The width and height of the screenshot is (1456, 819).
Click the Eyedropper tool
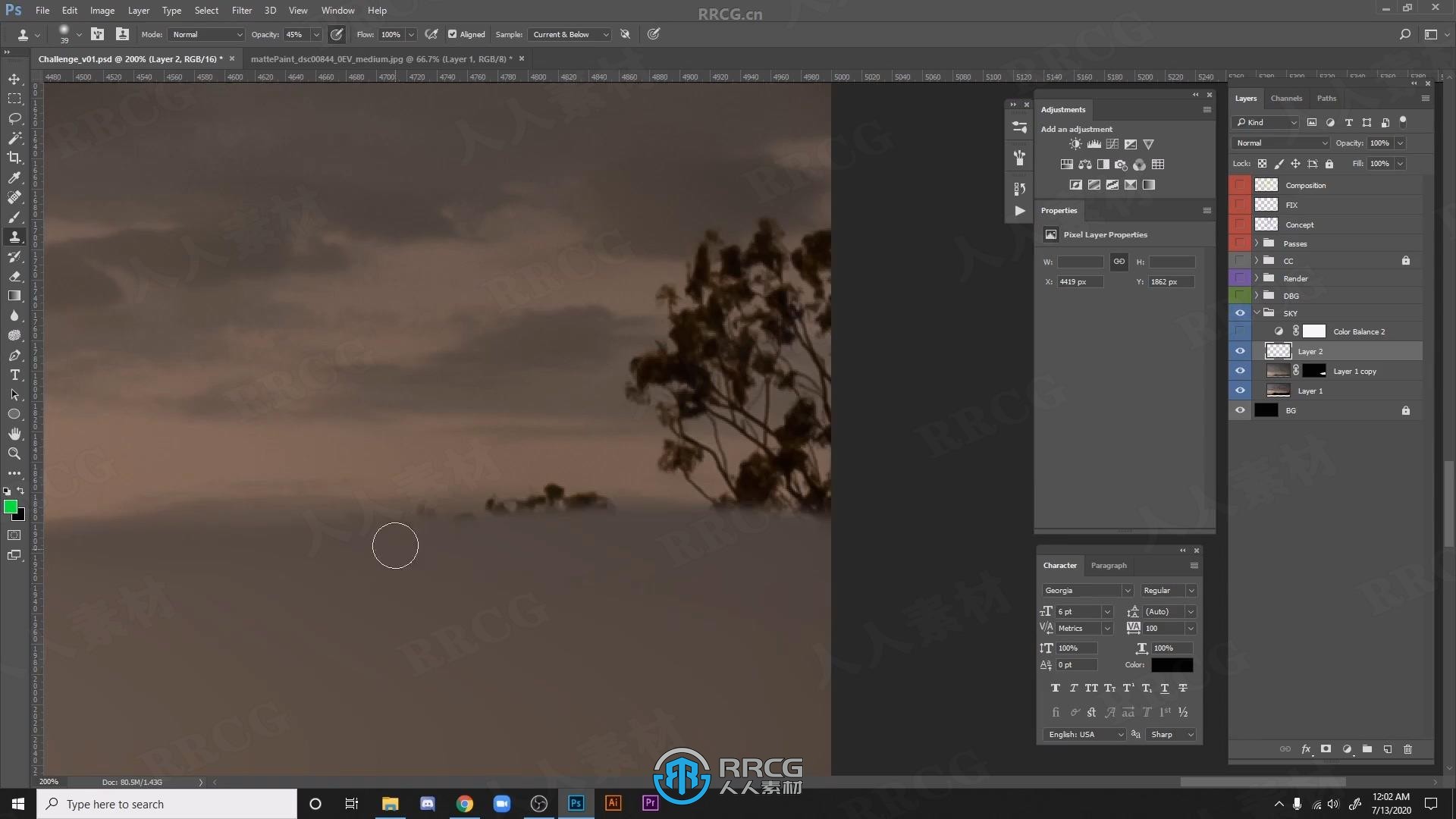(x=14, y=177)
